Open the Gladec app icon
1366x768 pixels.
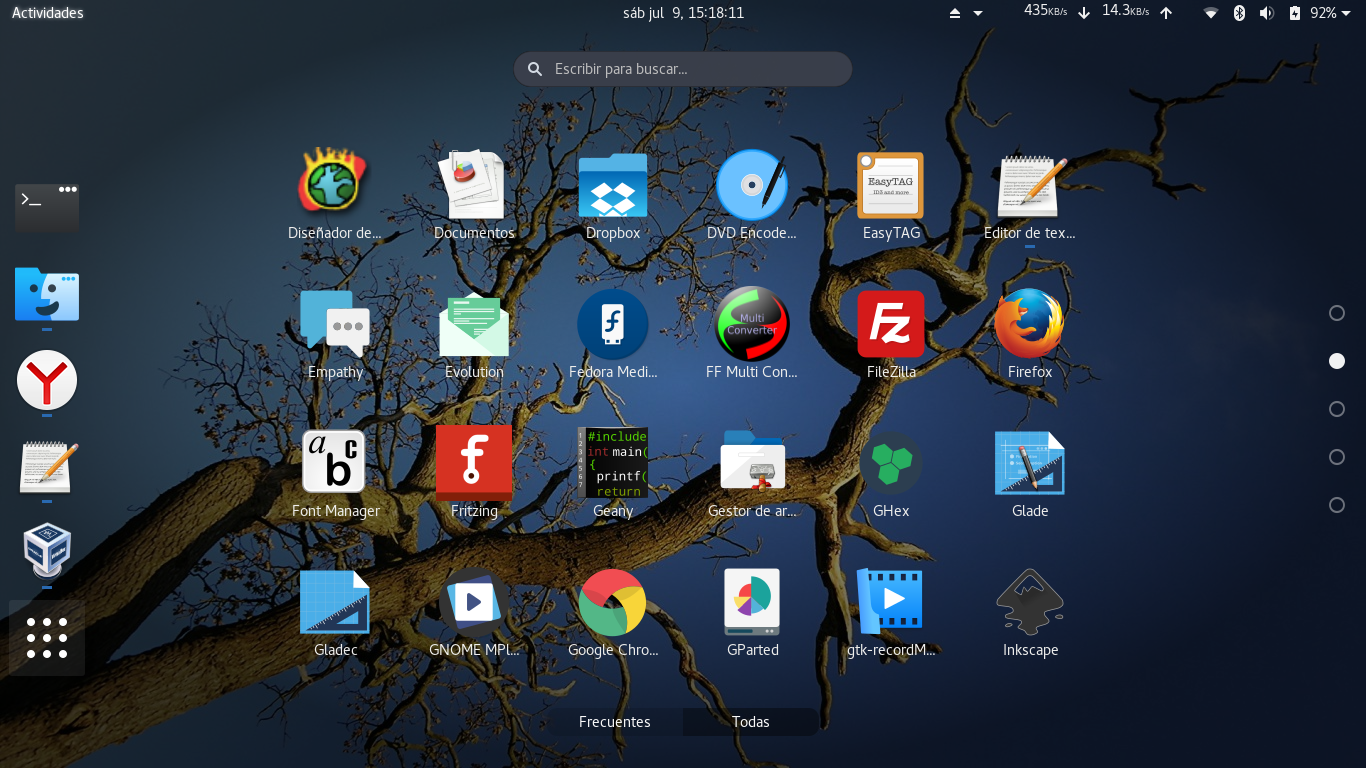(x=335, y=602)
